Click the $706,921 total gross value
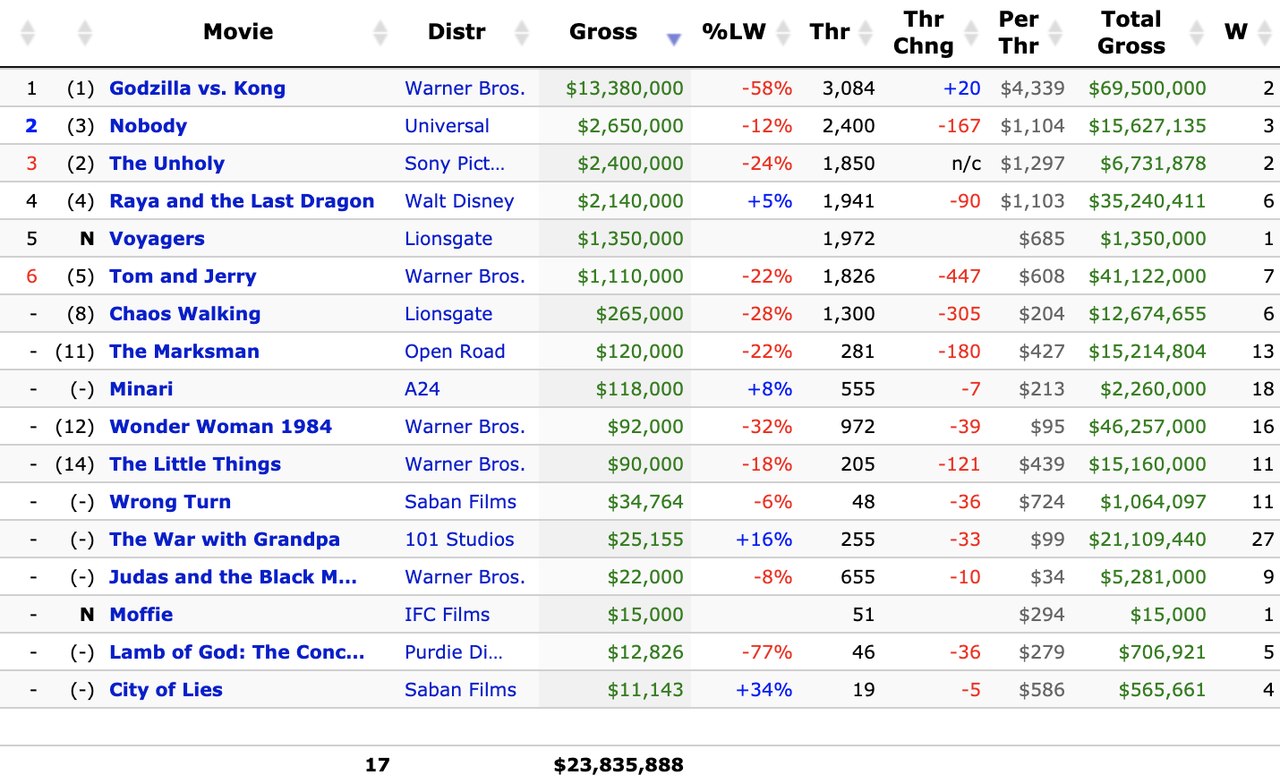The height and width of the screenshot is (782, 1280). 1163,652
